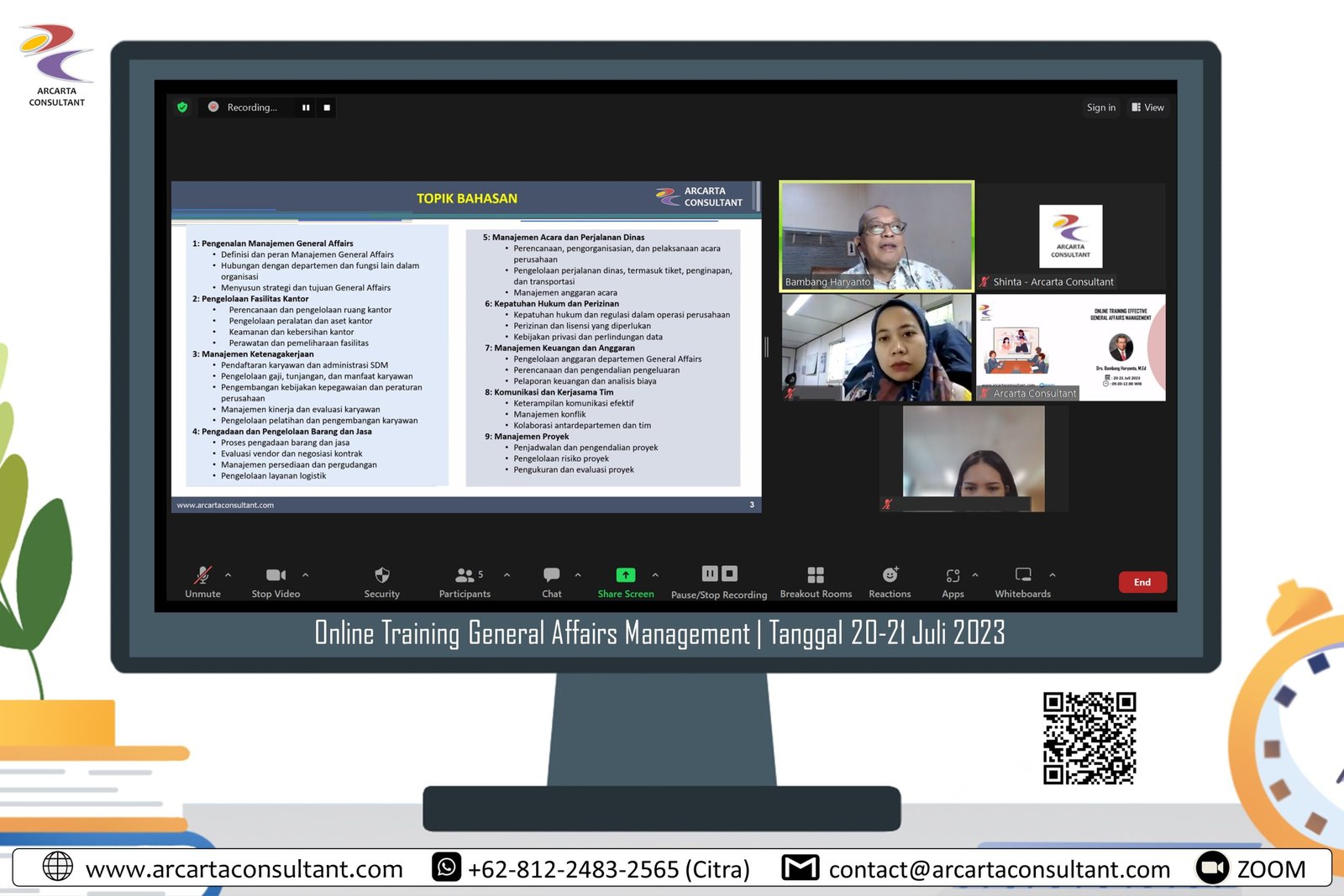Click the green encryption shield icon
The height and width of the screenshot is (896, 1344).
[x=182, y=107]
